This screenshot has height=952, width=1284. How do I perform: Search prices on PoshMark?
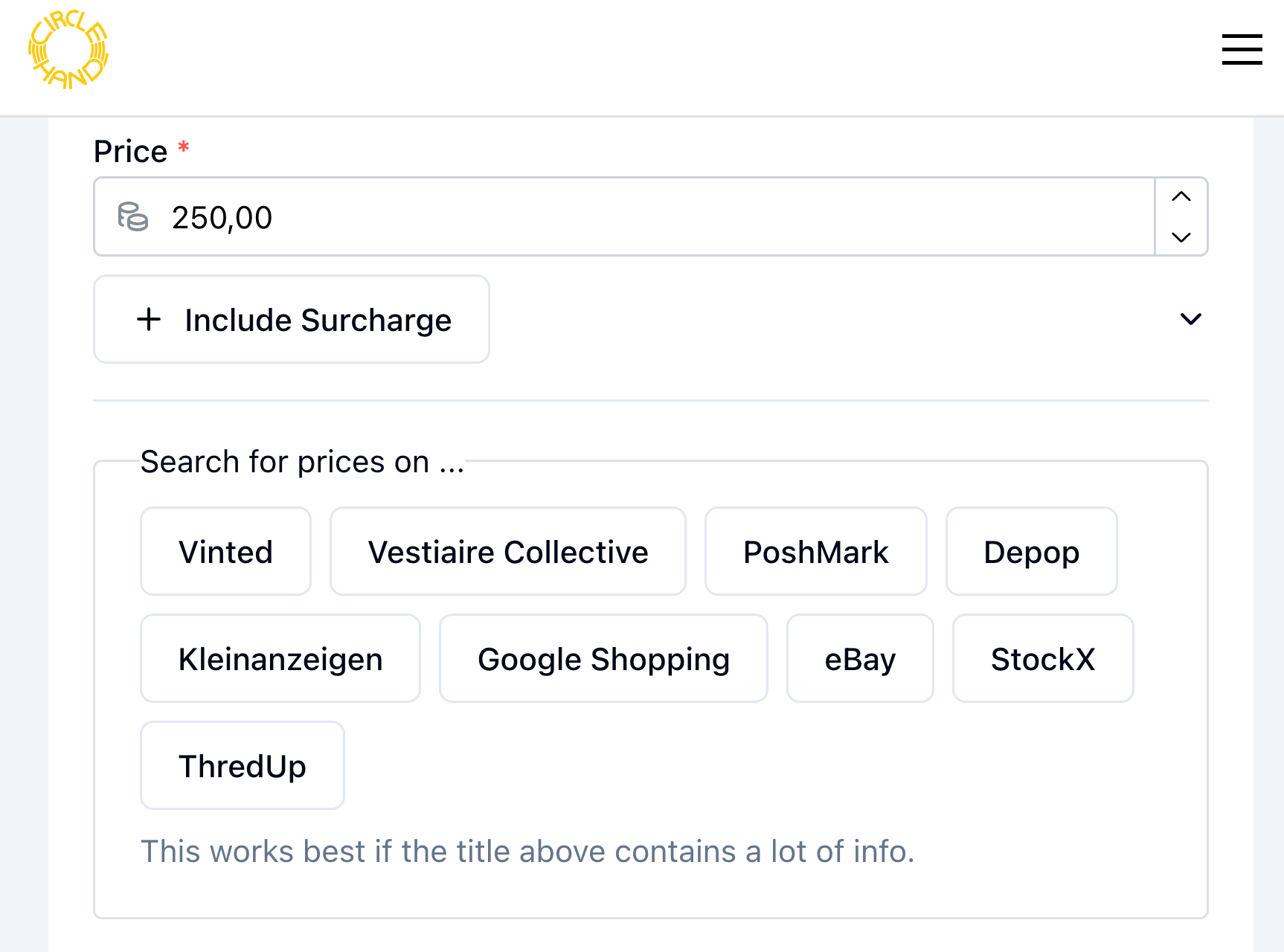[816, 551]
